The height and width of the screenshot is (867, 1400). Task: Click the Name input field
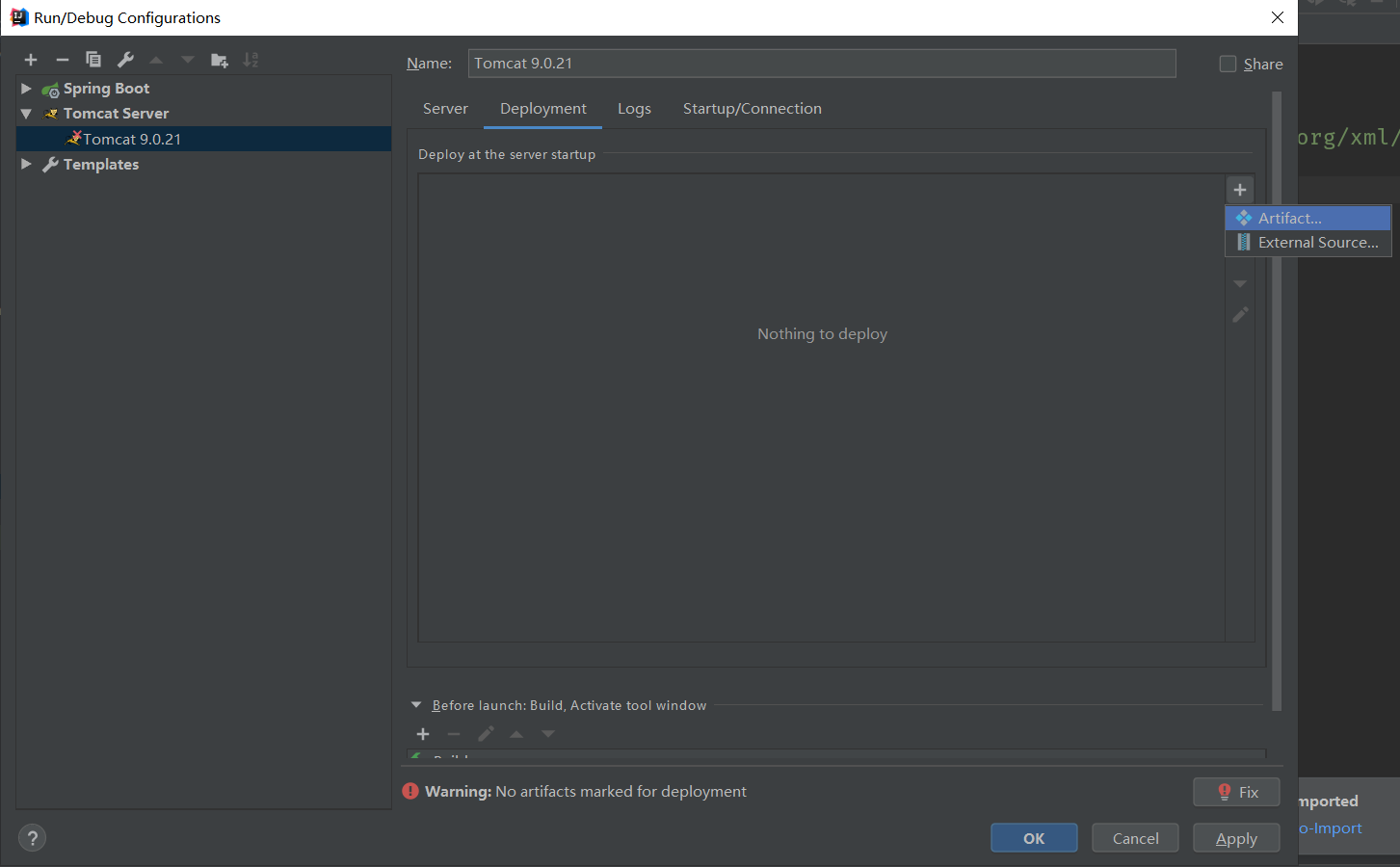coord(822,64)
